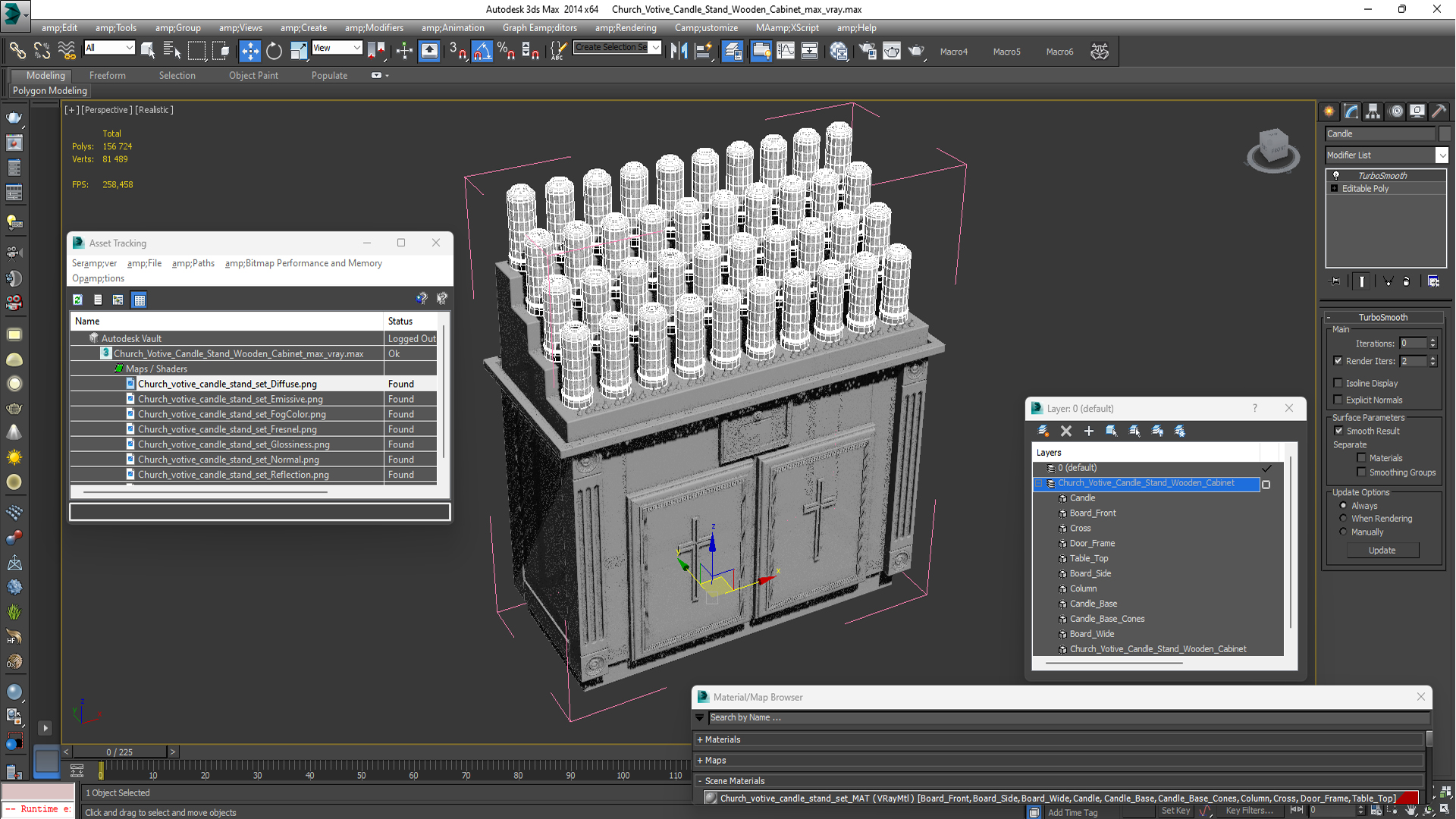1456x819 pixels.
Task: Click the Search by Name field
Action: [x=1068, y=717]
